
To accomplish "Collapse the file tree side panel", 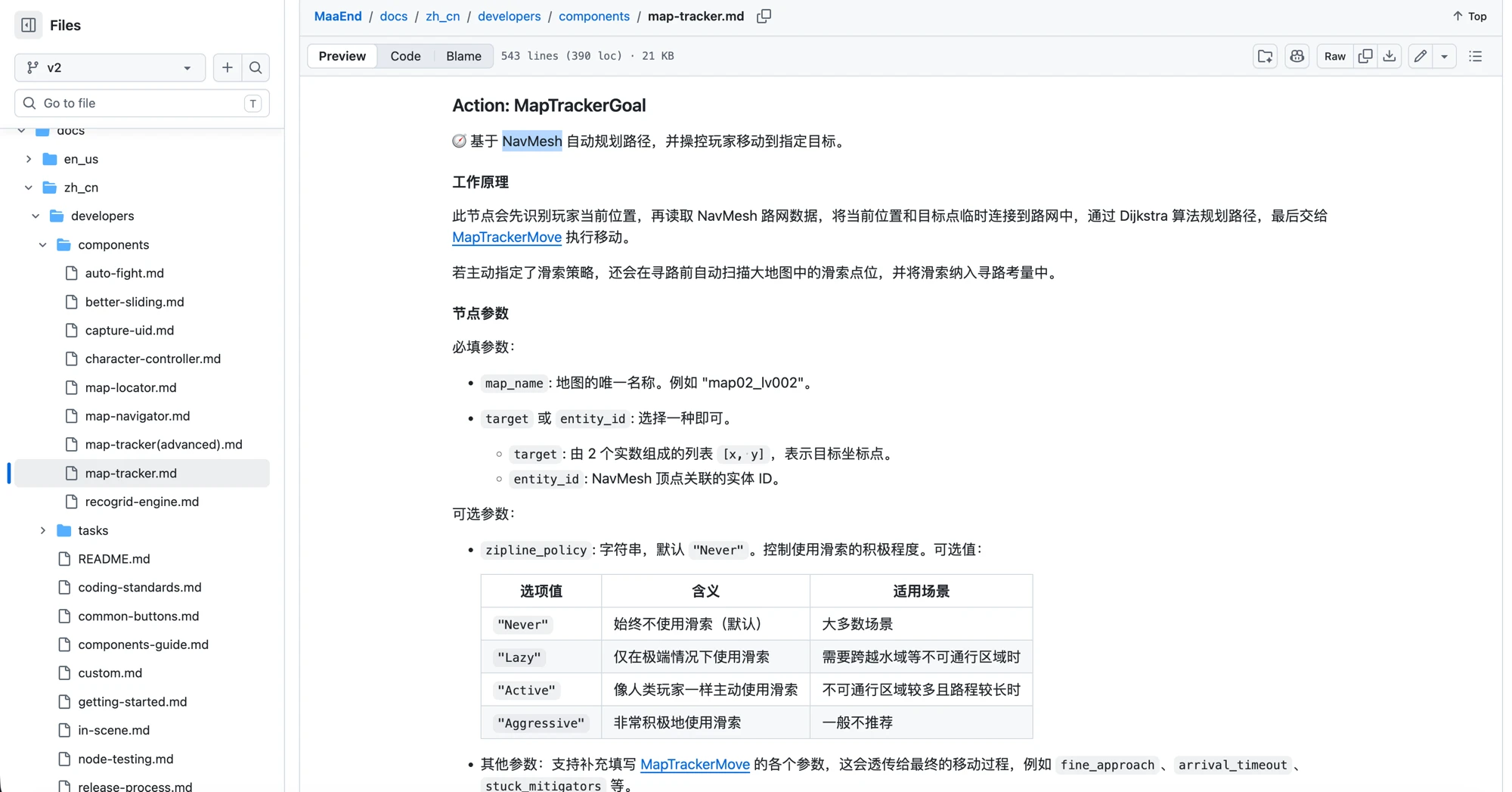I will click(x=29, y=25).
